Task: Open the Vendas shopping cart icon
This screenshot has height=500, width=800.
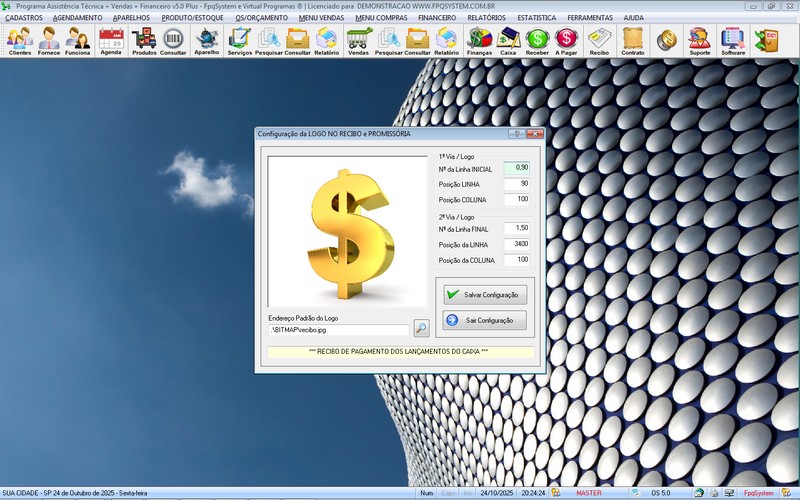Action: [x=359, y=41]
